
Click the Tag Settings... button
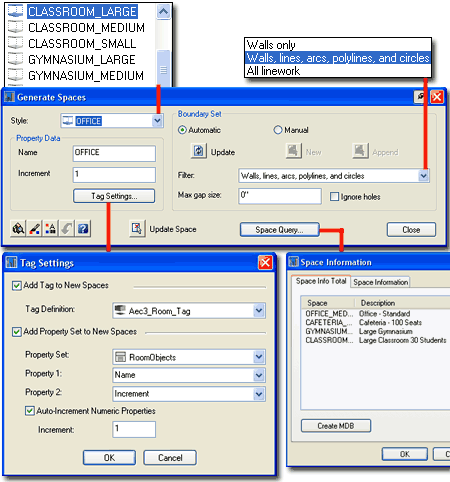pyautogui.click(x=114, y=196)
